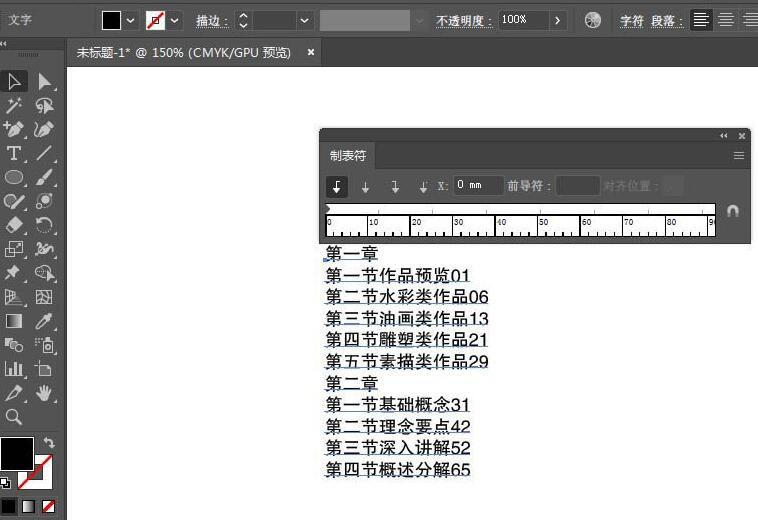Click the stroke swatch in control bar
This screenshot has width=758, height=520.
156,21
